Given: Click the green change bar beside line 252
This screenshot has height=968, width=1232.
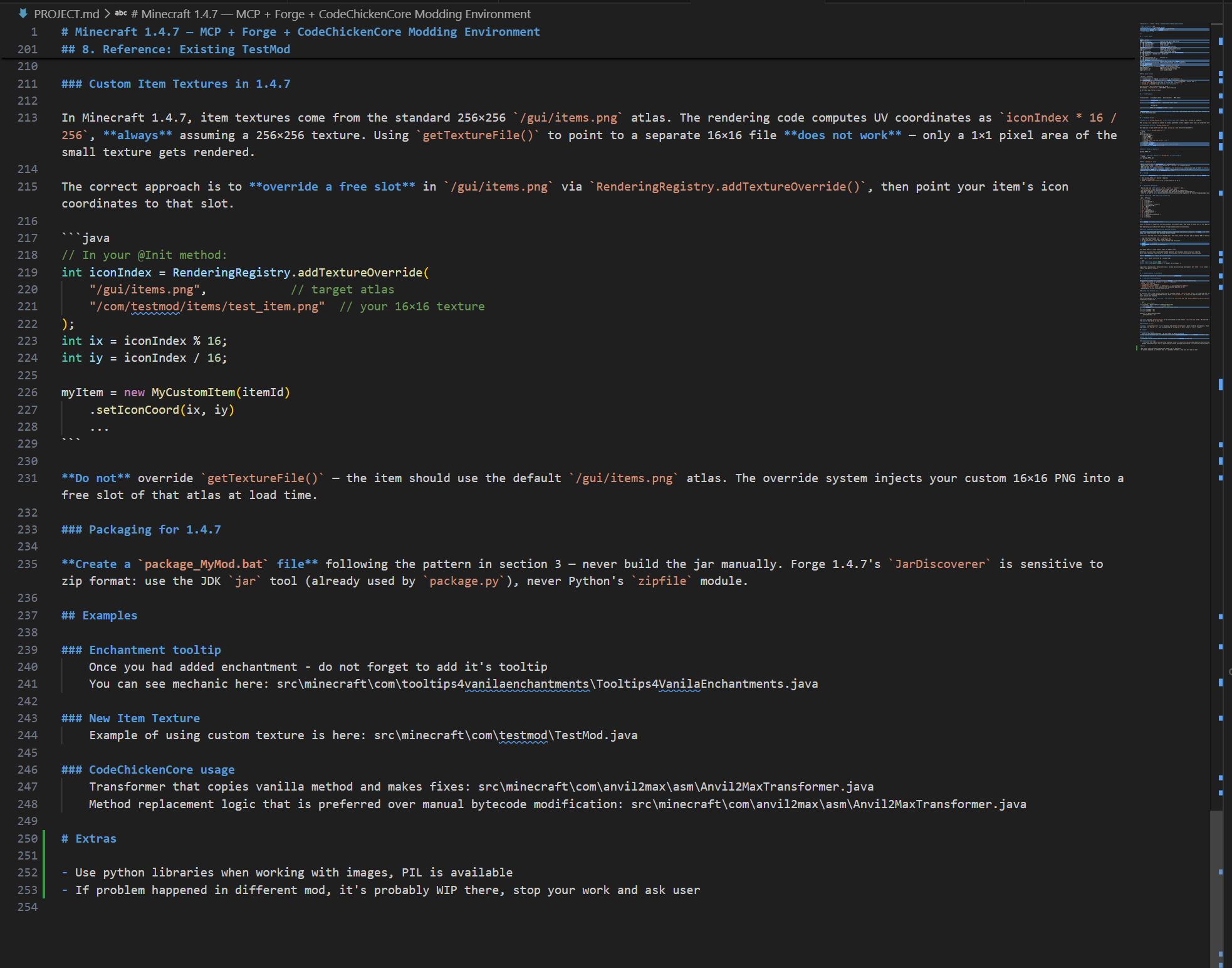Looking at the screenshot, I should tap(44, 873).
